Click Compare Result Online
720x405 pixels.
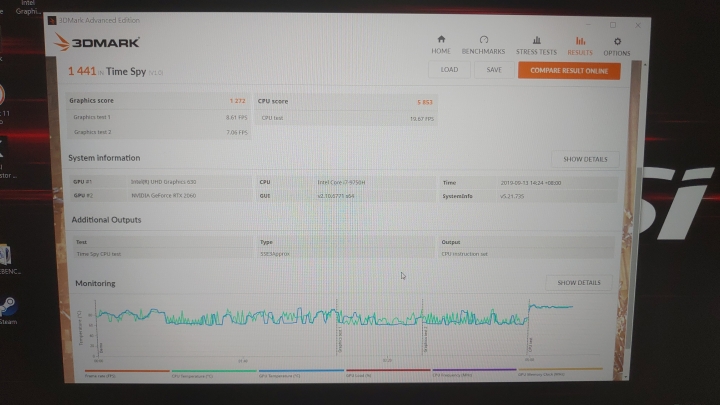[x=569, y=71]
